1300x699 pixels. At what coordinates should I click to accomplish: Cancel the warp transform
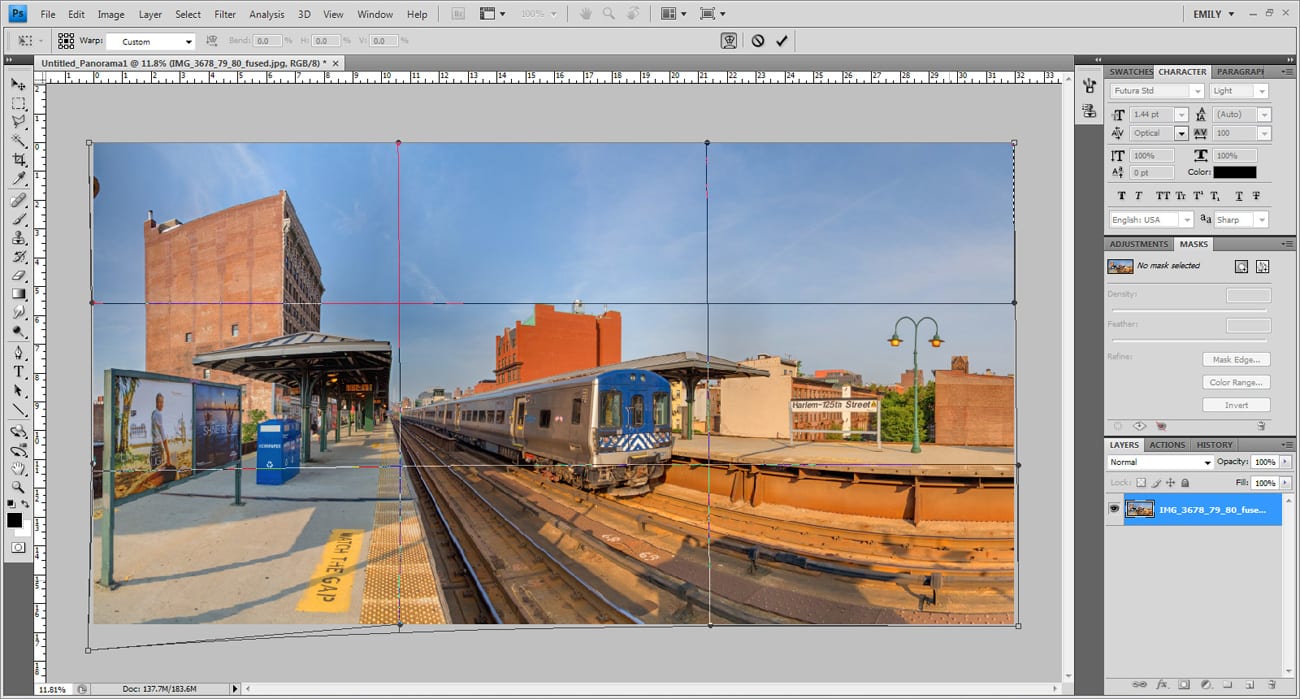(758, 41)
